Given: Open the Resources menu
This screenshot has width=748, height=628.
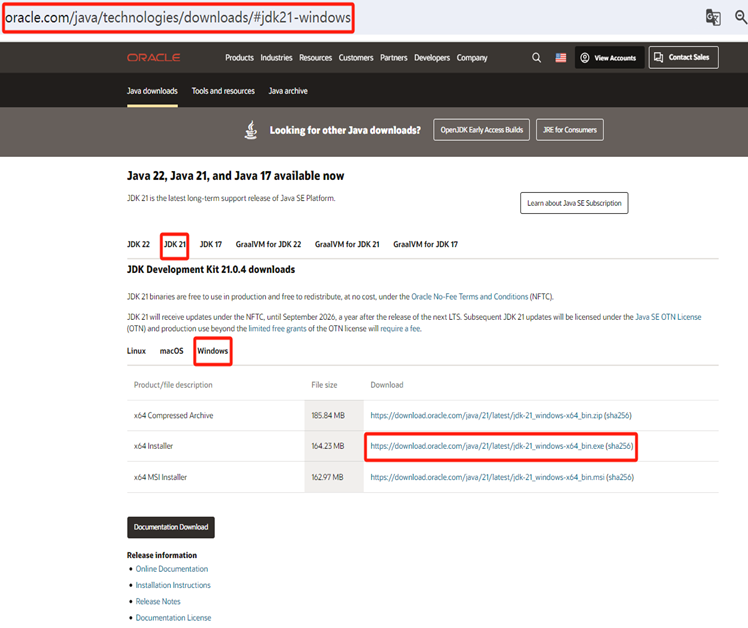Looking at the screenshot, I should click(315, 58).
